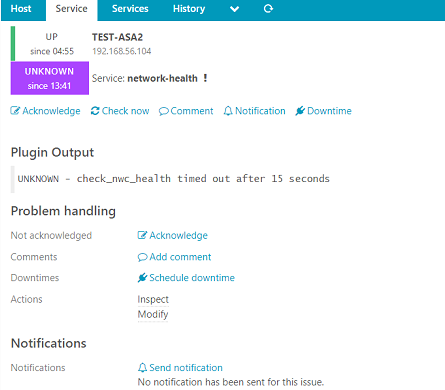
Task: Click the exclamation mark next to network-health
Action: tap(205, 78)
